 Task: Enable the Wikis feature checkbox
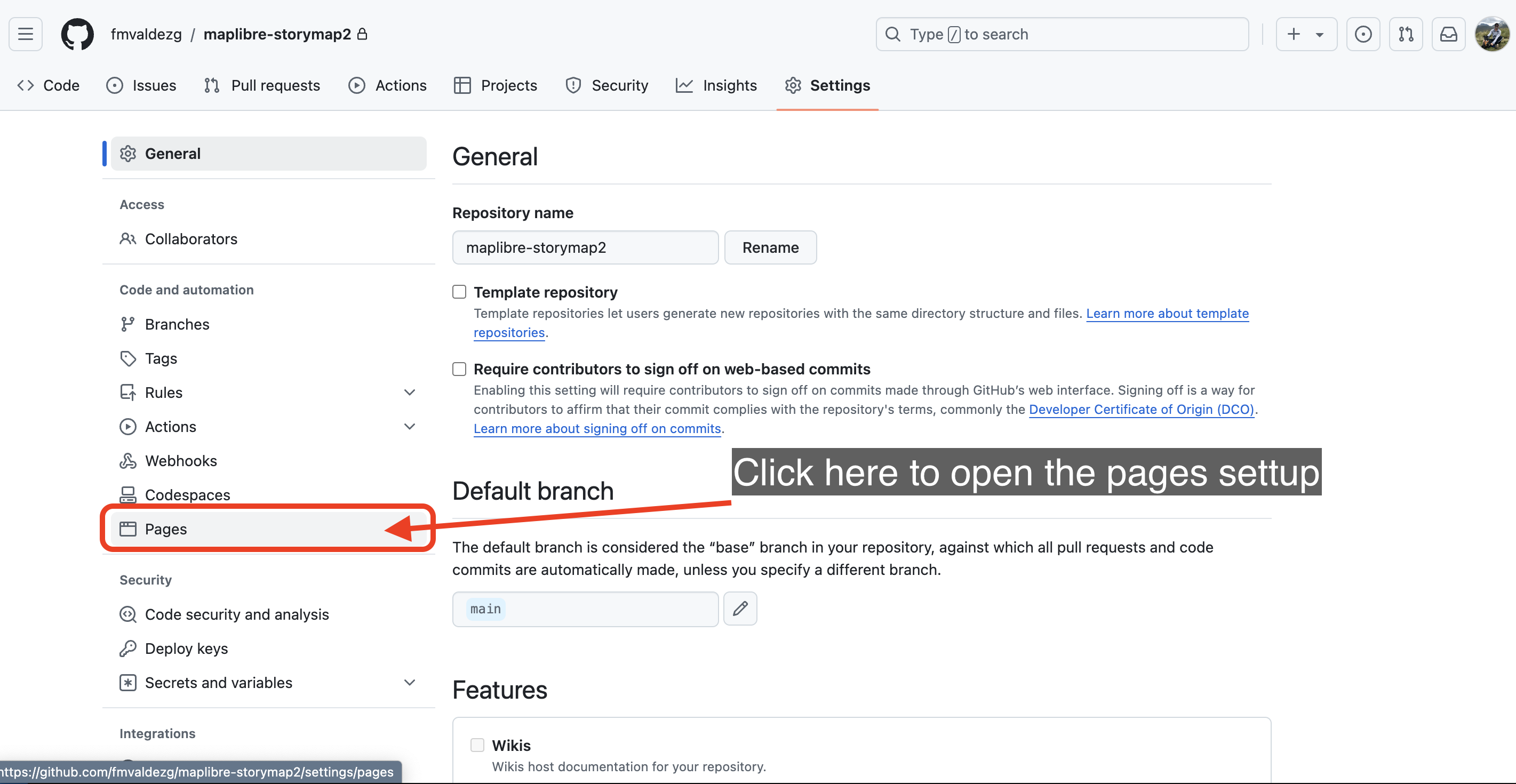[x=477, y=745]
